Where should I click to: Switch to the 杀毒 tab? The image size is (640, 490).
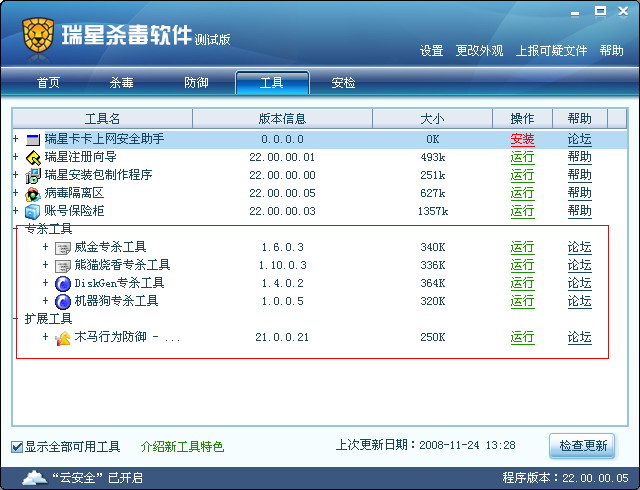pyautogui.click(x=121, y=83)
